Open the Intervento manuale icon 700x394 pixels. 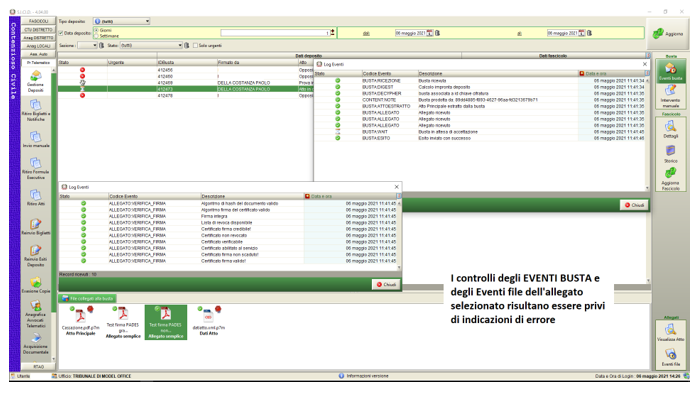[x=671, y=96]
